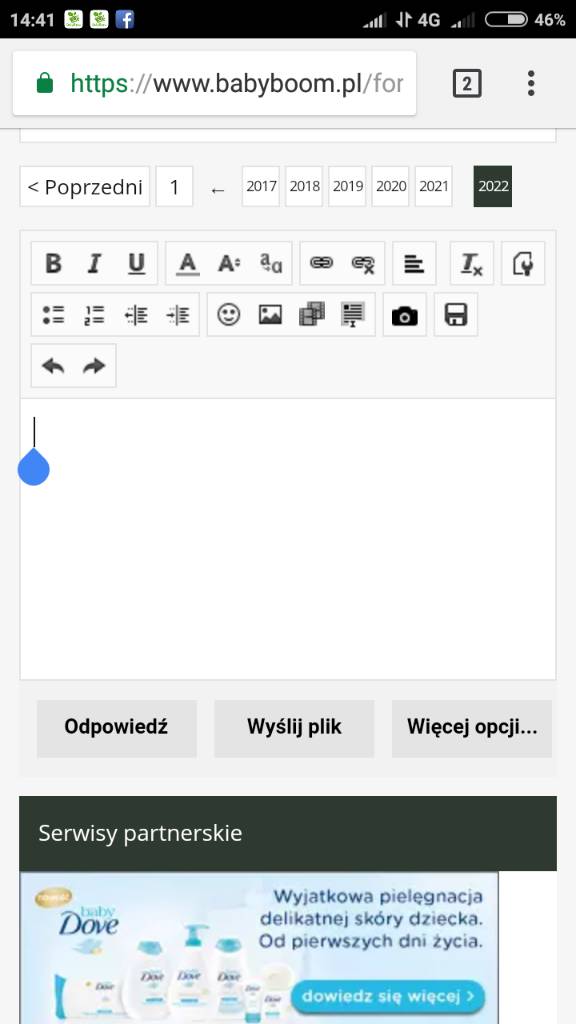The height and width of the screenshot is (1024, 576).
Task: Click the Wyślij plik button
Action: point(294,728)
